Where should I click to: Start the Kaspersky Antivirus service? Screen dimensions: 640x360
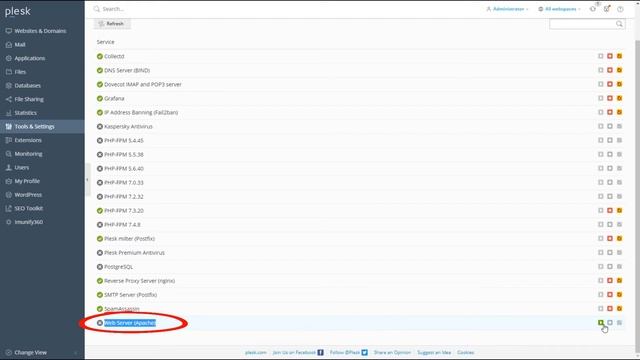(601, 127)
